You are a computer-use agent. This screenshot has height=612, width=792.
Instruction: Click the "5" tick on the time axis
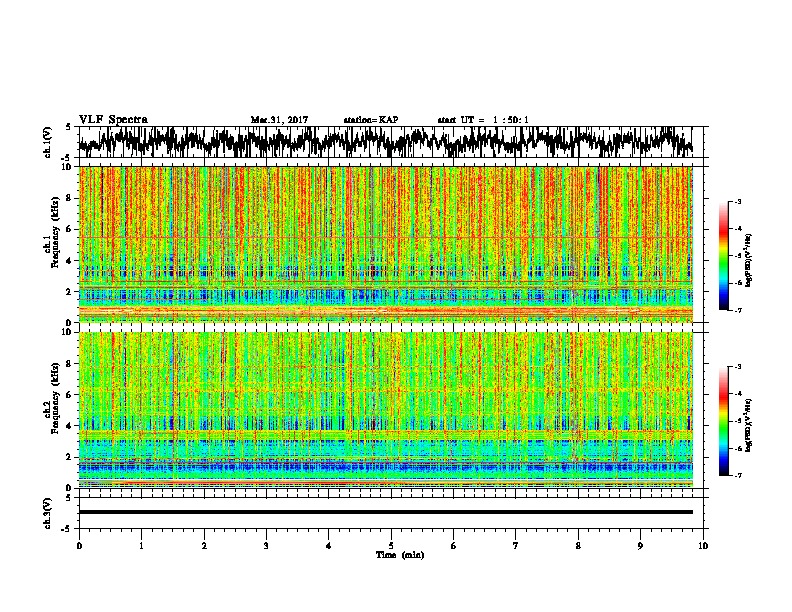(x=391, y=546)
